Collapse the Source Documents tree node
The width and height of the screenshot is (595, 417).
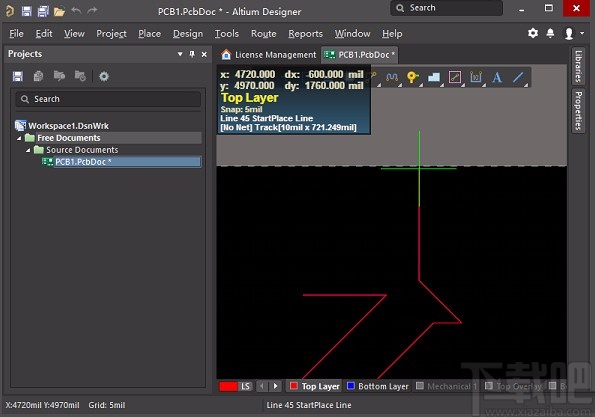point(28,150)
